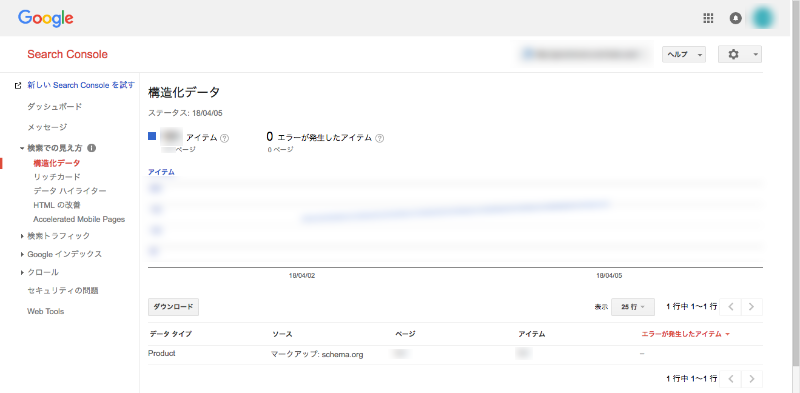Screen dimensions: 800x393
Task: Click info icon next to 検索での見え方
Action: coord(92,149)
